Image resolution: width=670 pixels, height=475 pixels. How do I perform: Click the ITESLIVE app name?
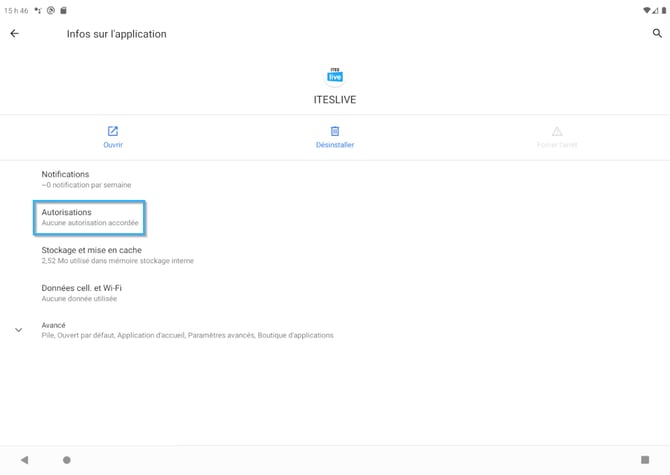click(335, 100)
